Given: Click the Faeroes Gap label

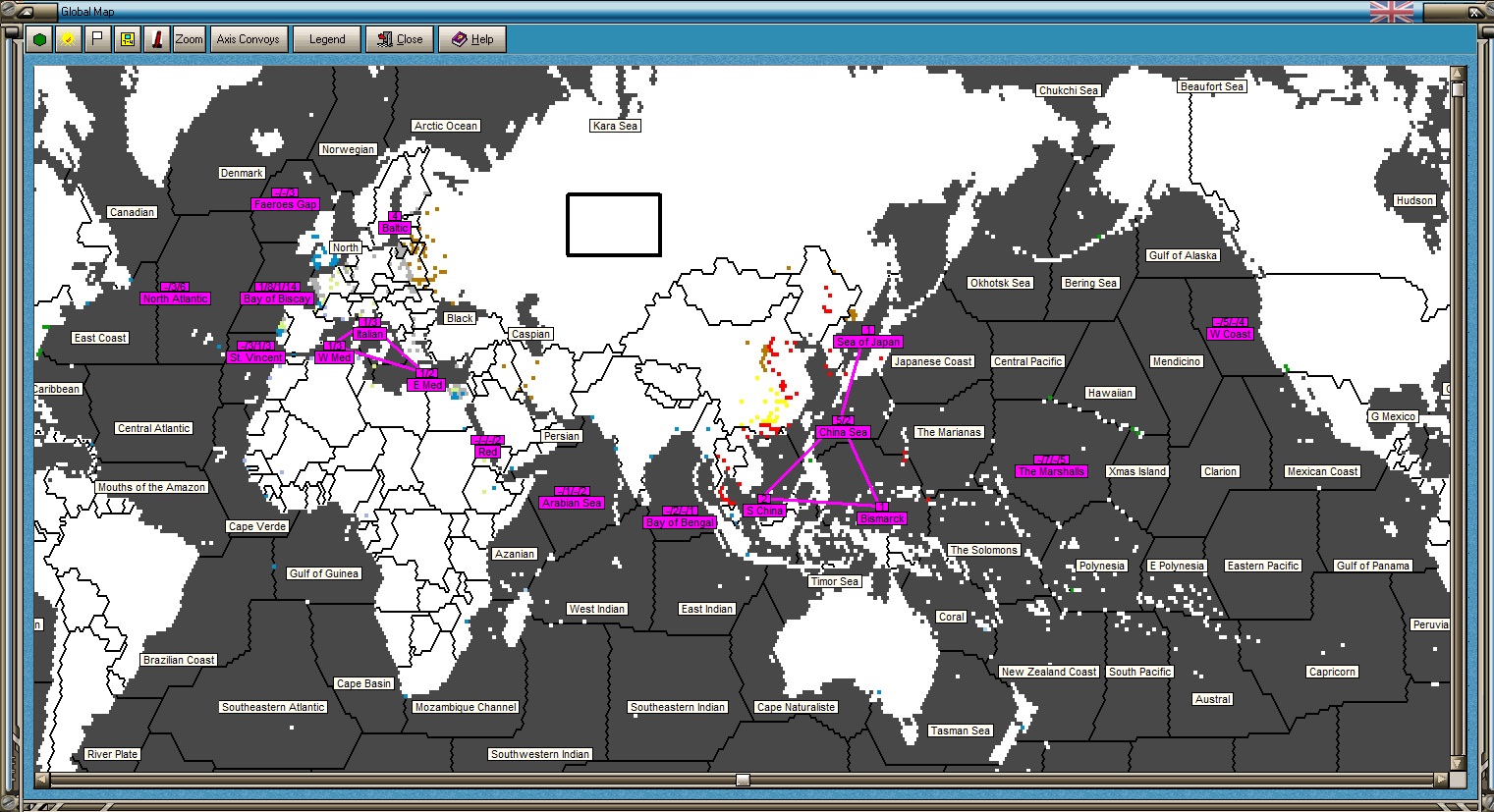Looking at the screenshot, I should [285, 204].
